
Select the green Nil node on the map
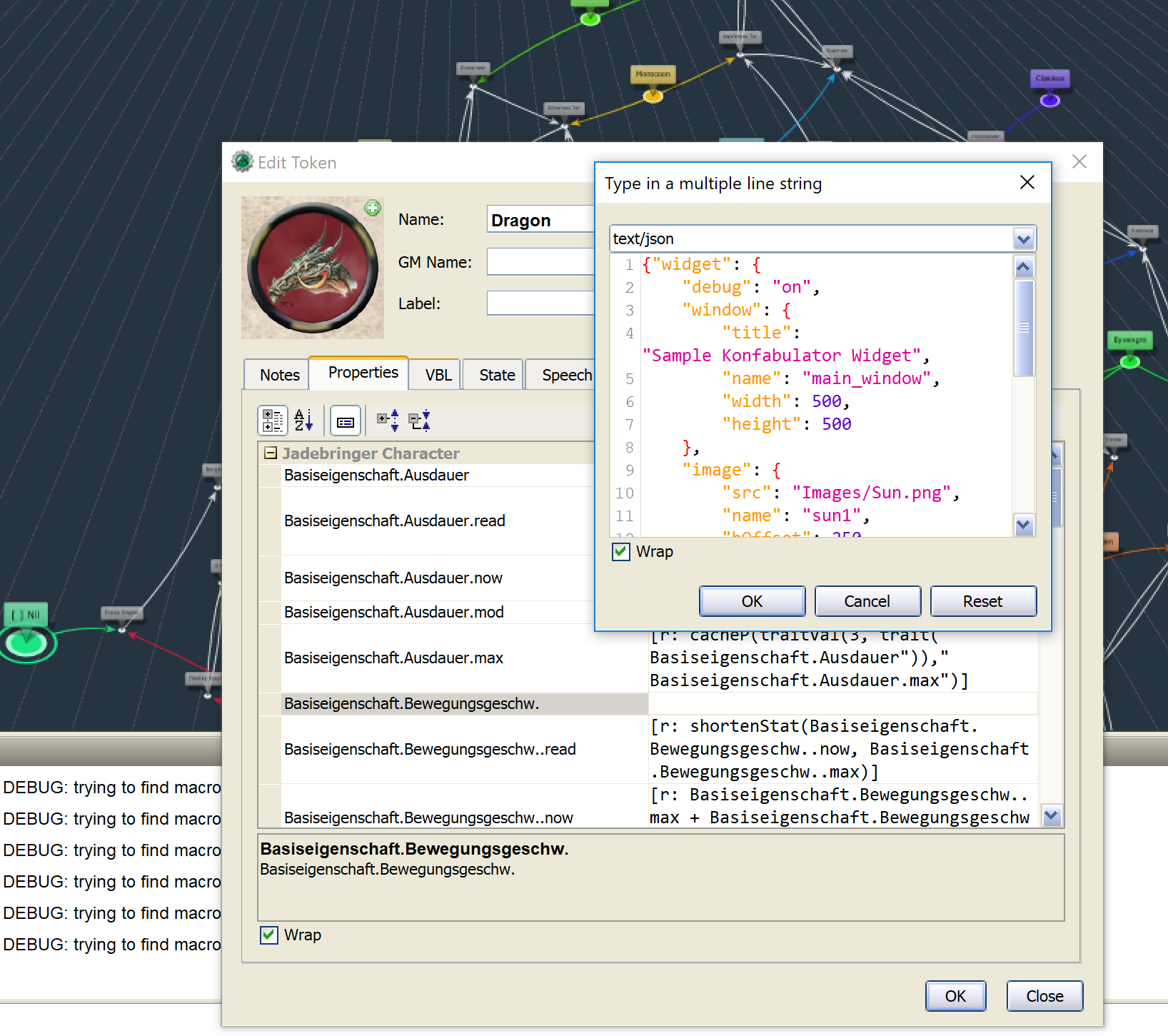point(27,643)
